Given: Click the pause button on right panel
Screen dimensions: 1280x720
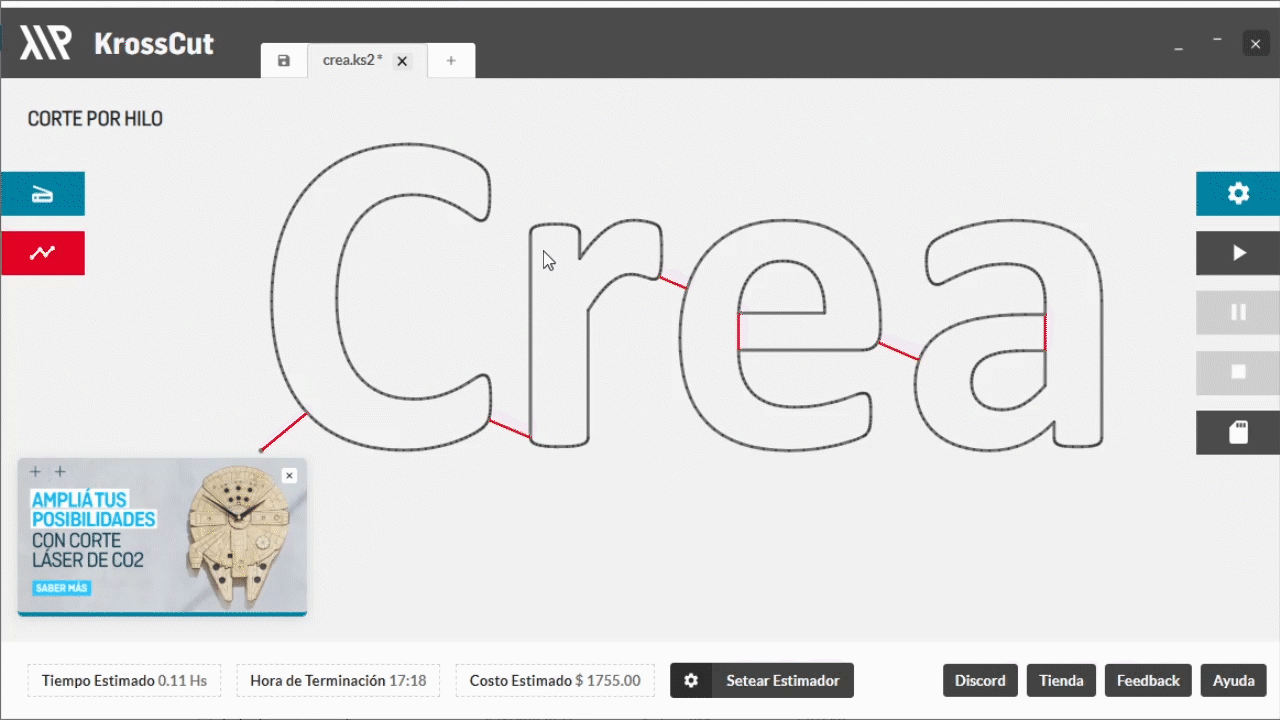Looking at the screenshot, I should tap(1238, 312).
